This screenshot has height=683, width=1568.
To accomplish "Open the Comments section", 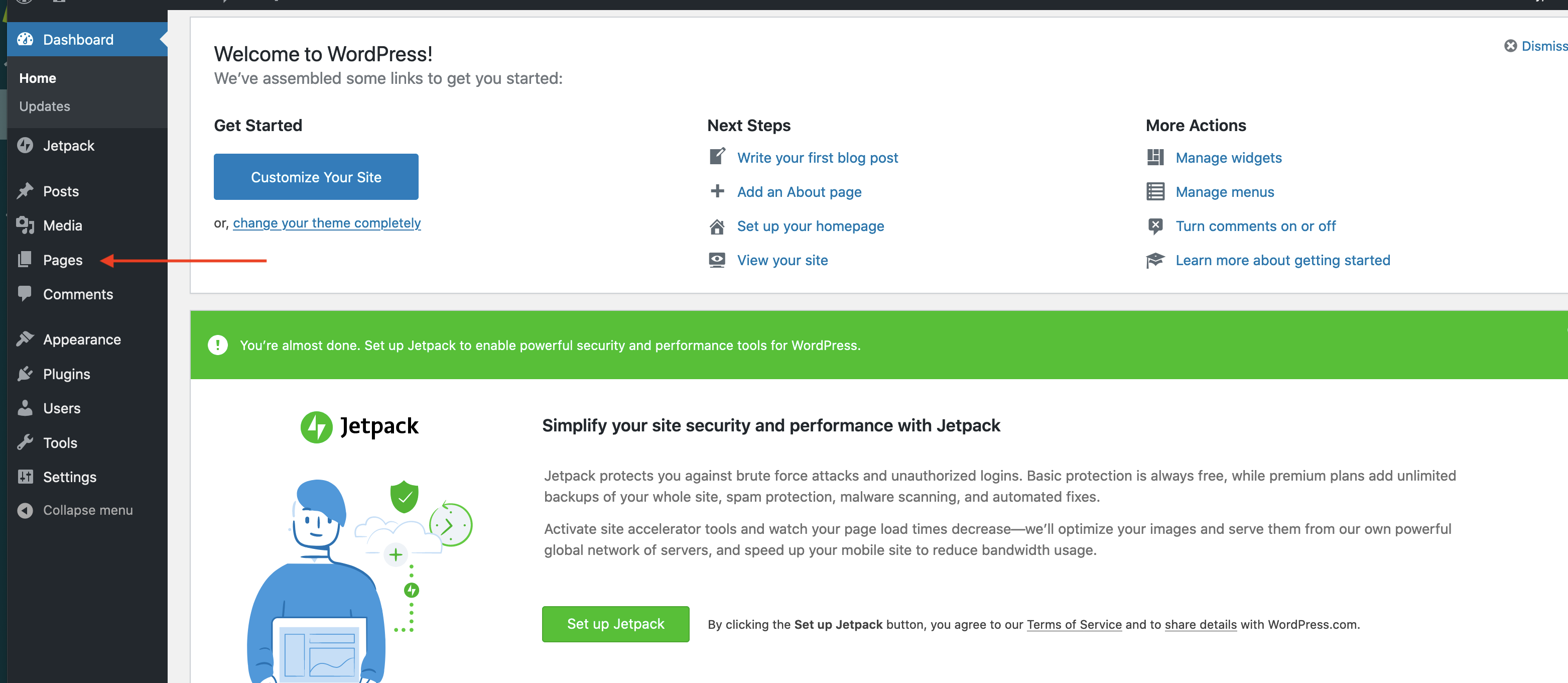I will (87, 294).
